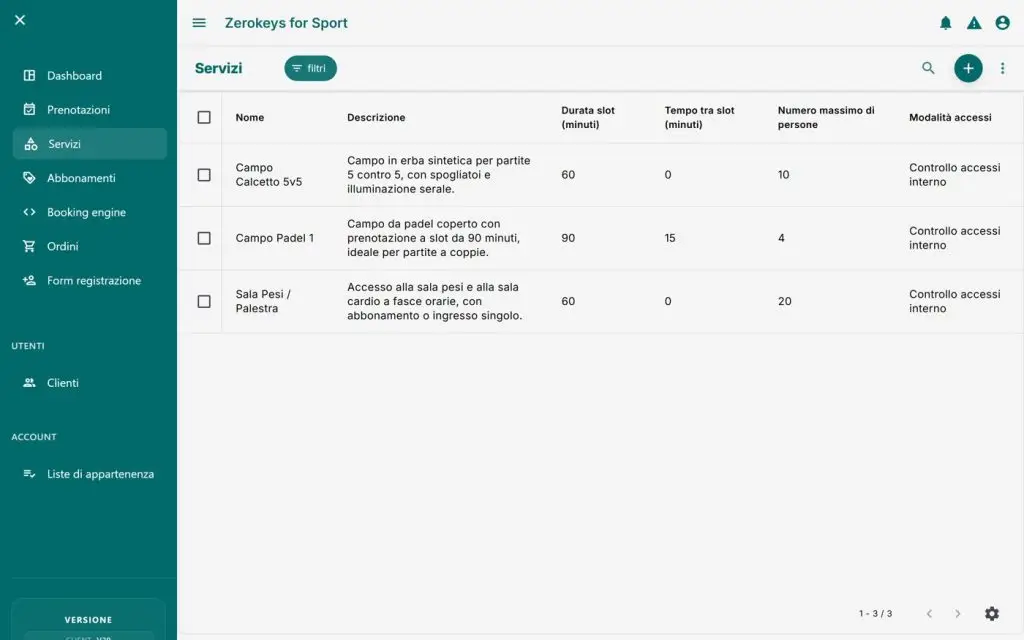Click the description starting 'Campo in erba sintetica'
Viewport: 1024px width, 640px height.
(x=438, y=174)
